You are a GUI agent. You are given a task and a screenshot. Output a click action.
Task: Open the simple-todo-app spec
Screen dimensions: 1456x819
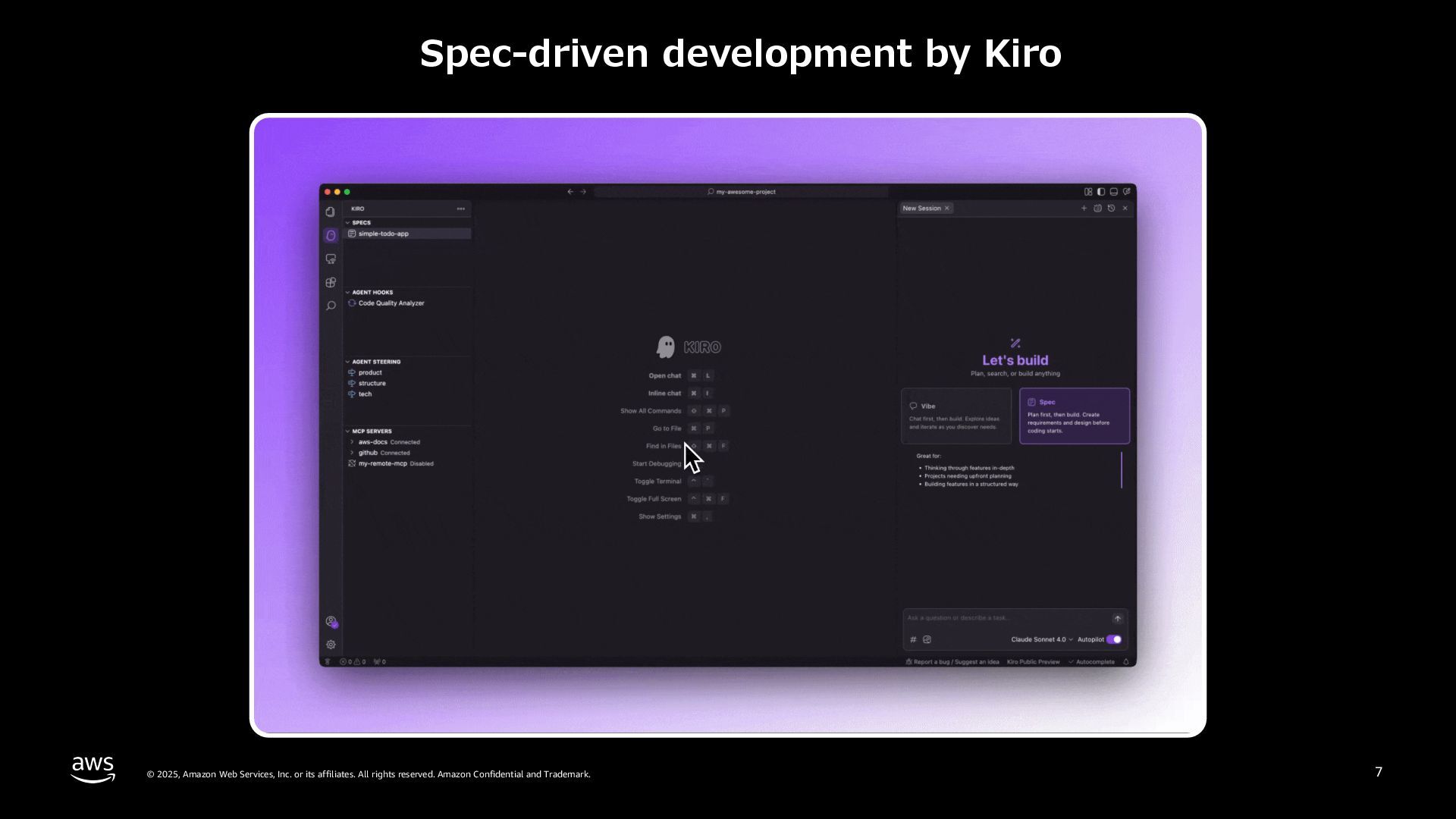tap(383, 234)
